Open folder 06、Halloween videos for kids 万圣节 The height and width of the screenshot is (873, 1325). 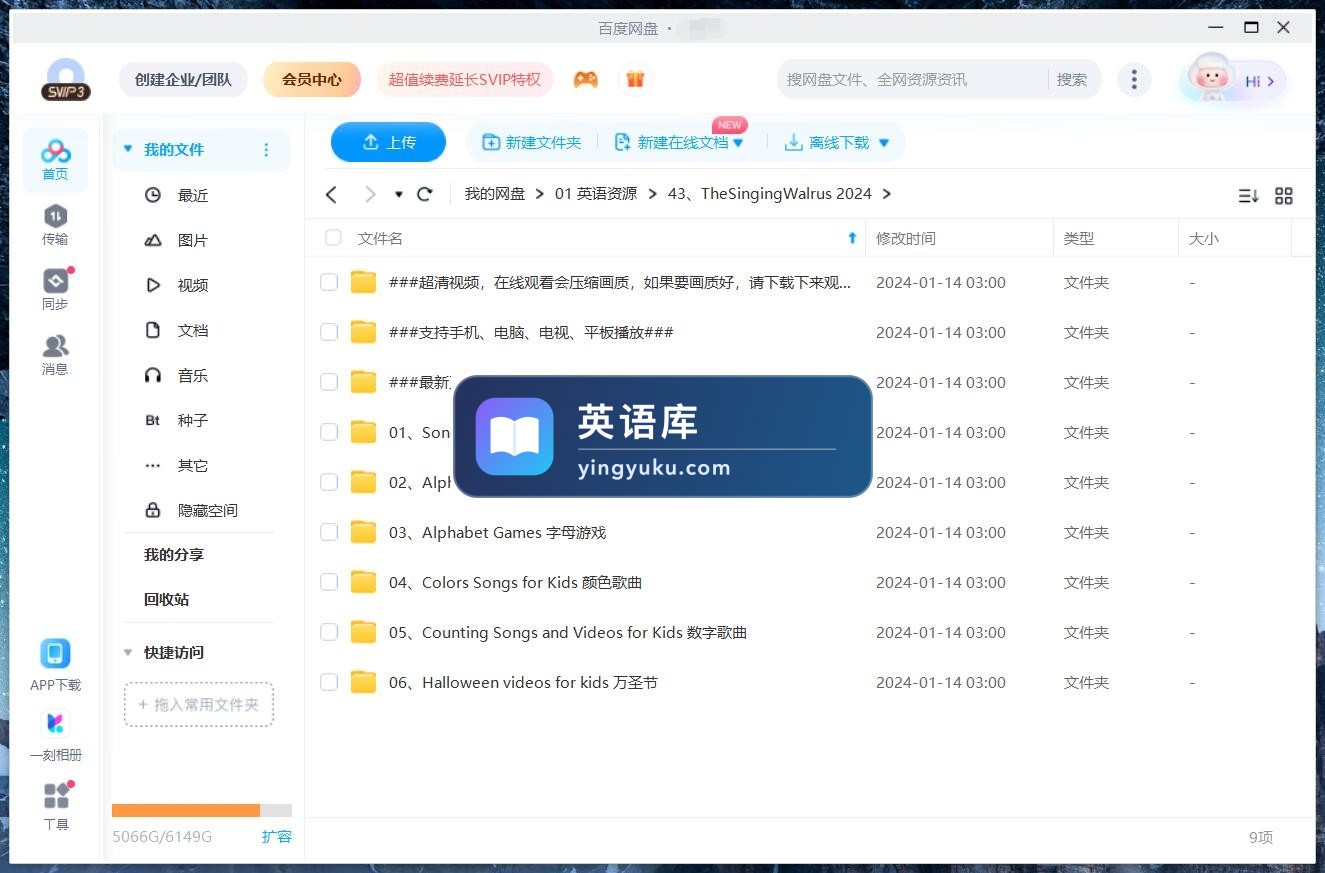click(x=523, y=682)
